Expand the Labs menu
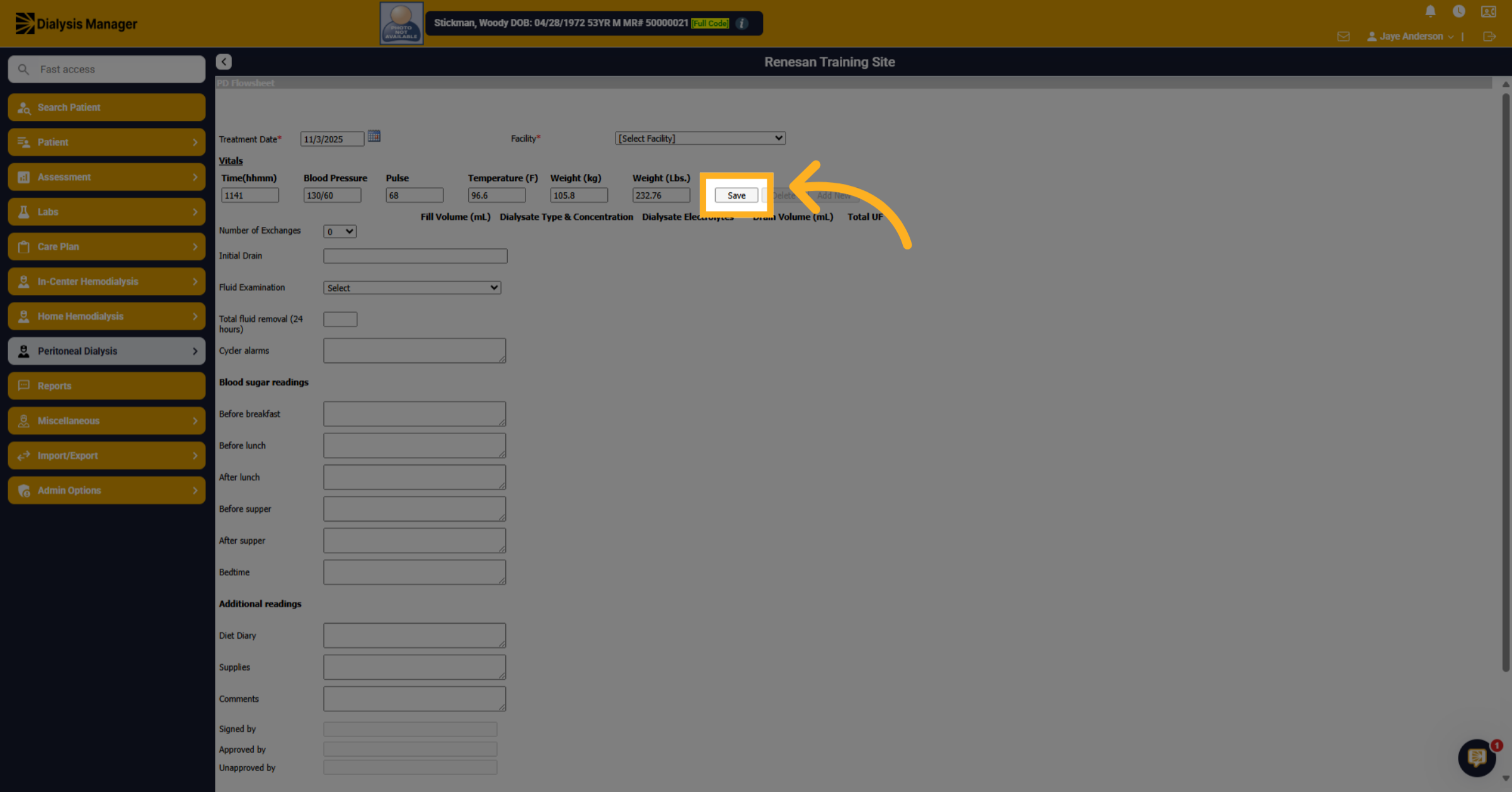The image size is (1512, 792). (106, 212)
